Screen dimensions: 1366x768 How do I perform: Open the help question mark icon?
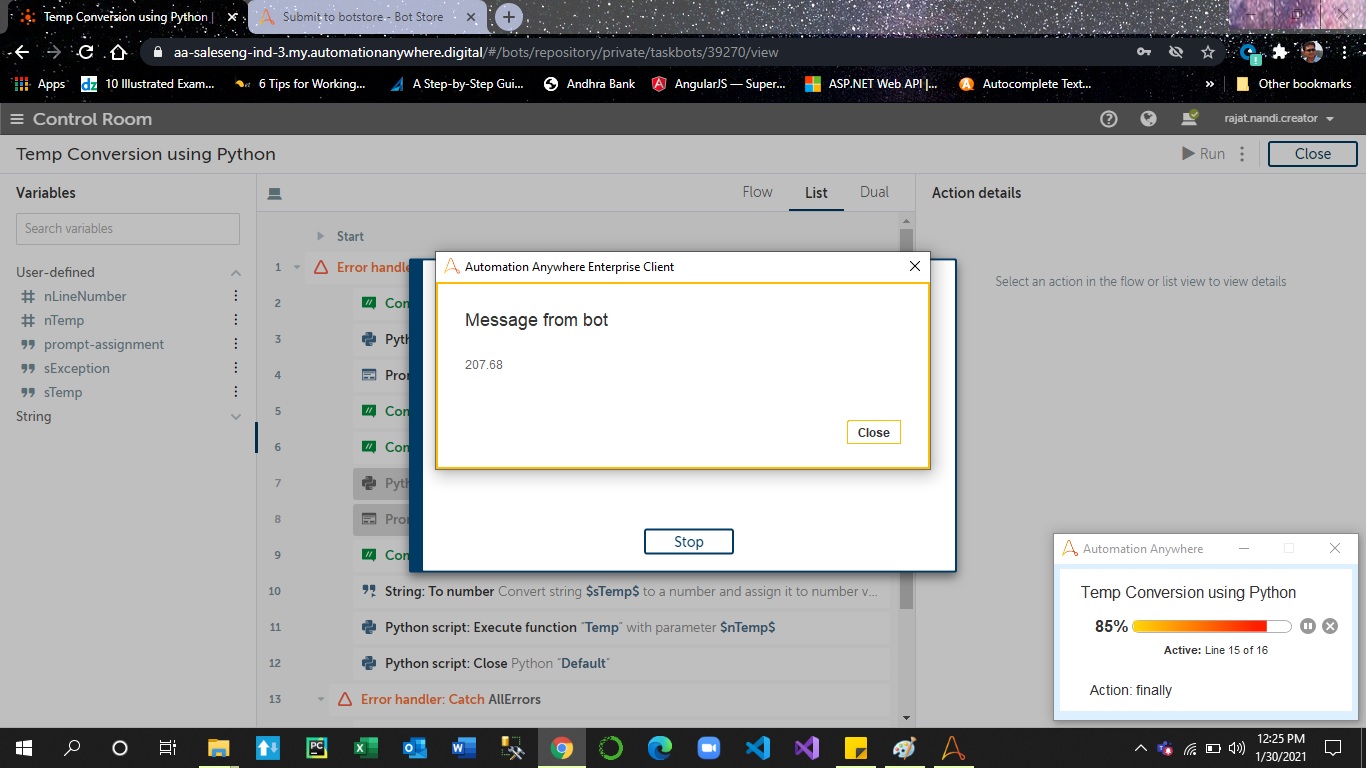click(1108, 119)
